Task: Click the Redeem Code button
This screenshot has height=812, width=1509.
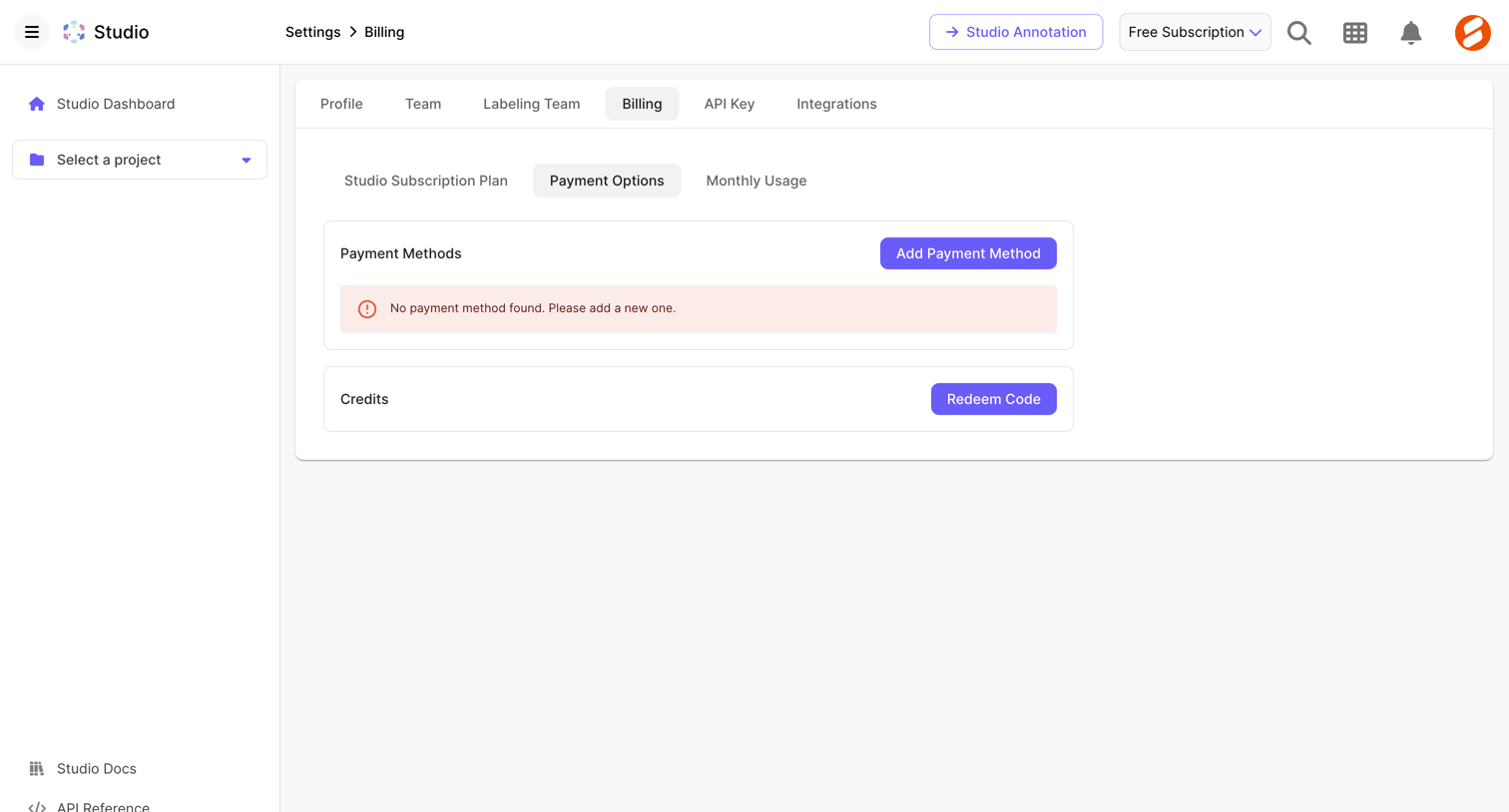Action: [x=993, y=399]
